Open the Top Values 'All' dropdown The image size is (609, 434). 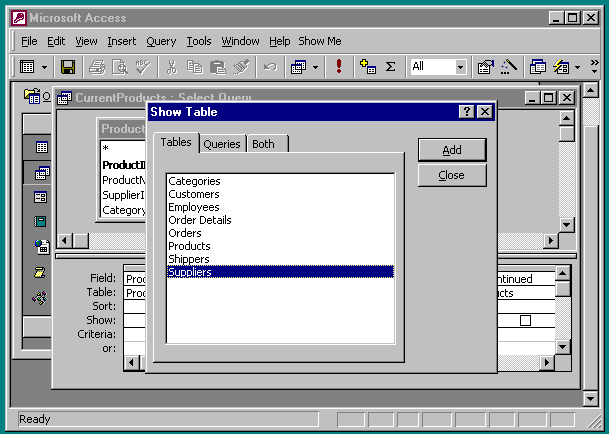pos(460,67)
